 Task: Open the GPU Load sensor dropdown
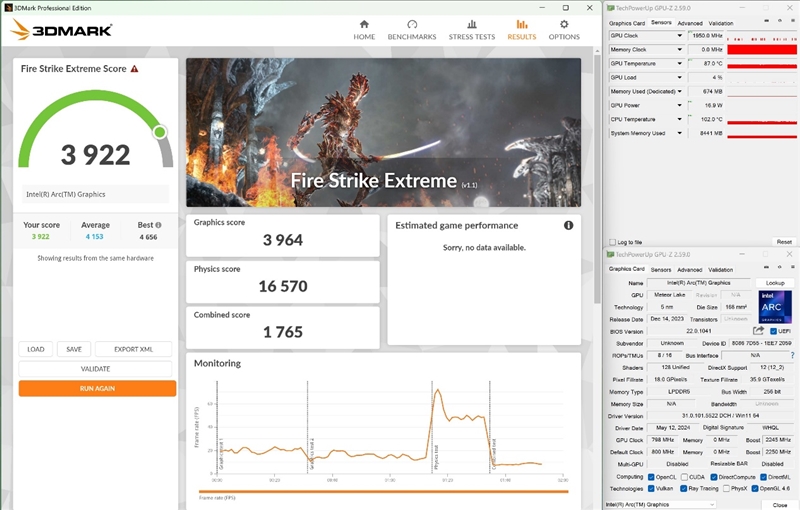[680, 78]
